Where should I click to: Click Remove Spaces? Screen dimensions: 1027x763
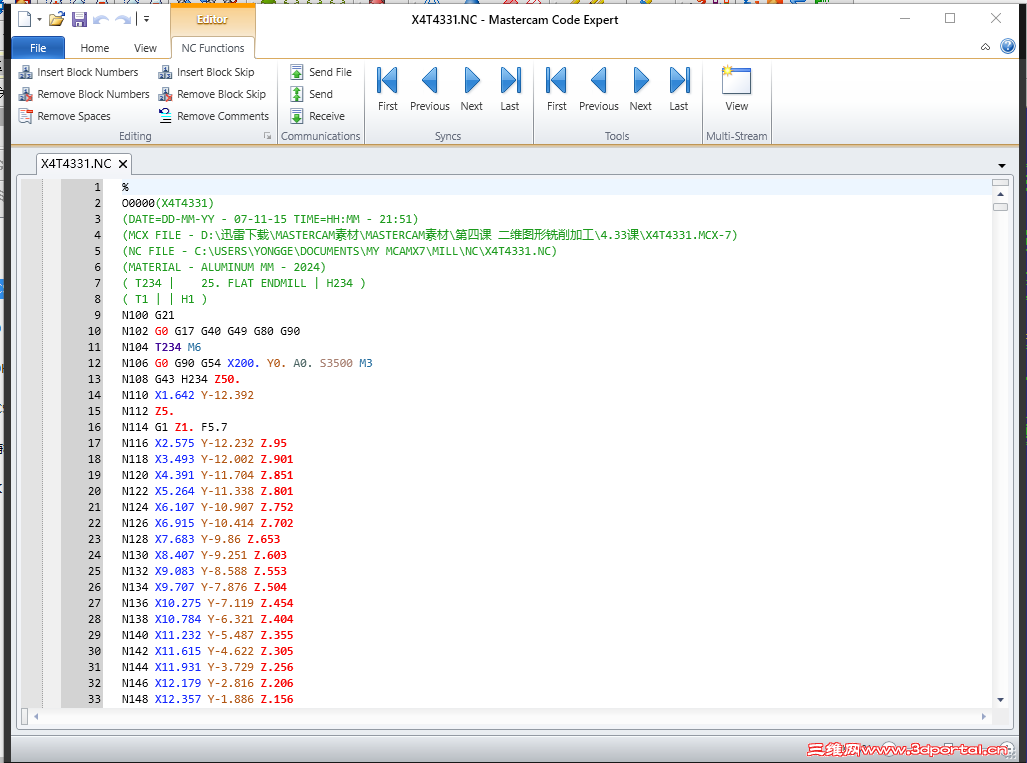(x=65, y=116)
